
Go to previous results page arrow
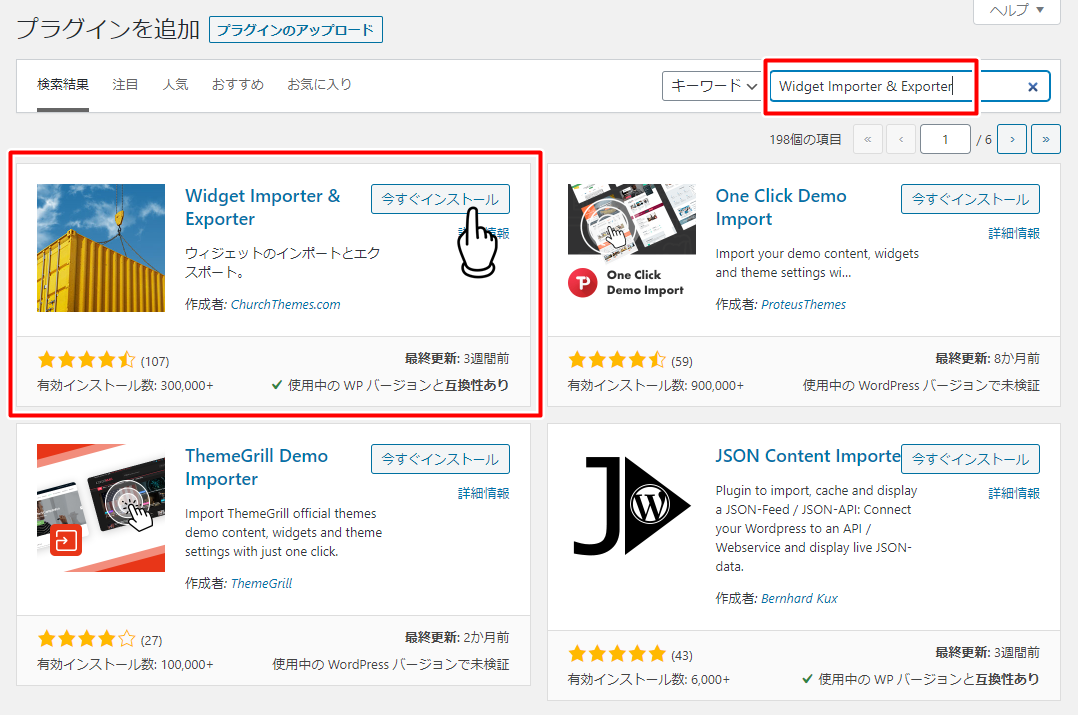pyautogui.click(x=901, y=140)
